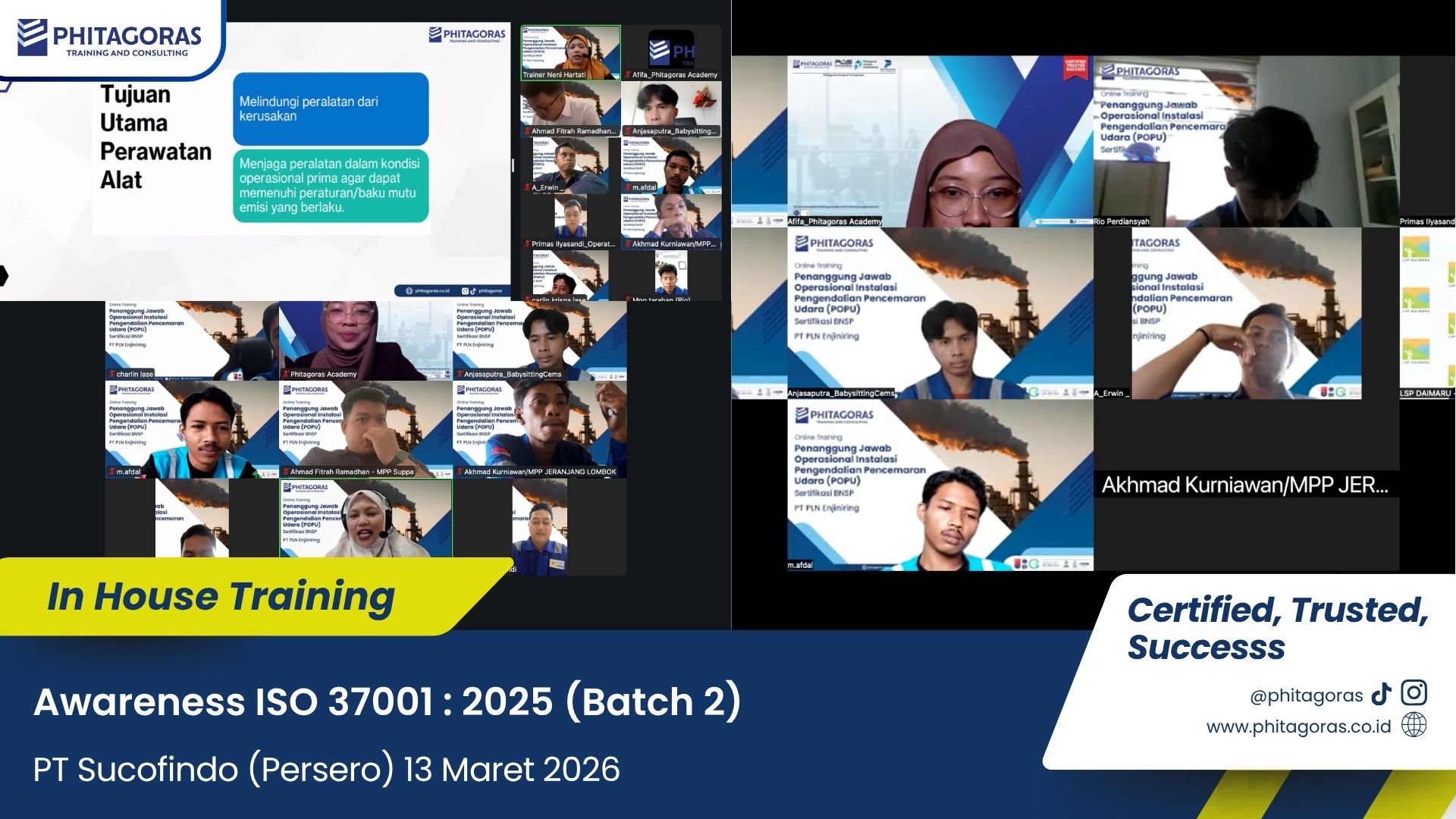1456x819 pixels.
Task: Click the Primas Ilyasand name label in right panel
Action: click(x=1427, y=221)
